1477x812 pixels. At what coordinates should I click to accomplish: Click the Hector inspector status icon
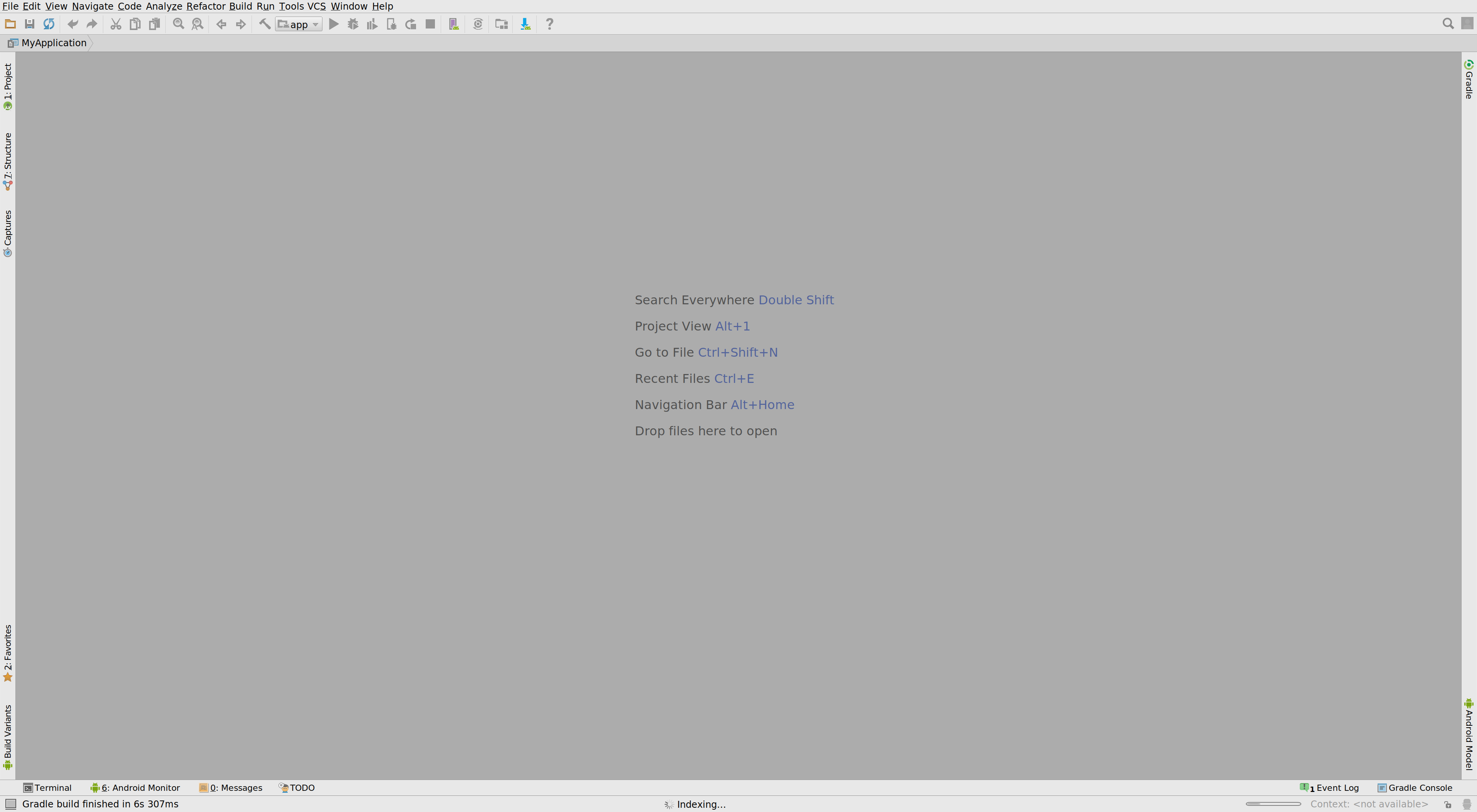[1467, 805]
